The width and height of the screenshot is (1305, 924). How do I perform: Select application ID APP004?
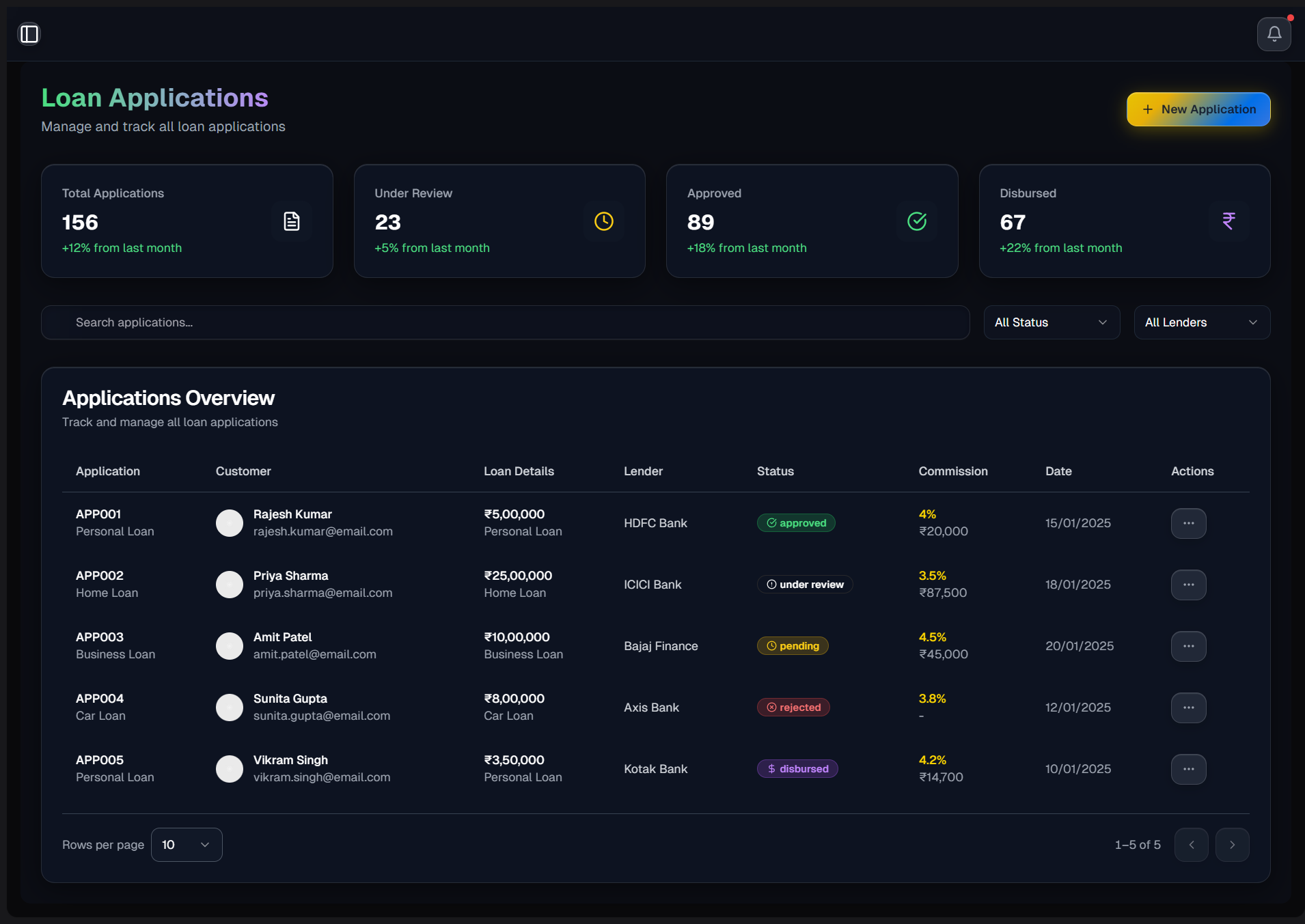click(100, 699)
